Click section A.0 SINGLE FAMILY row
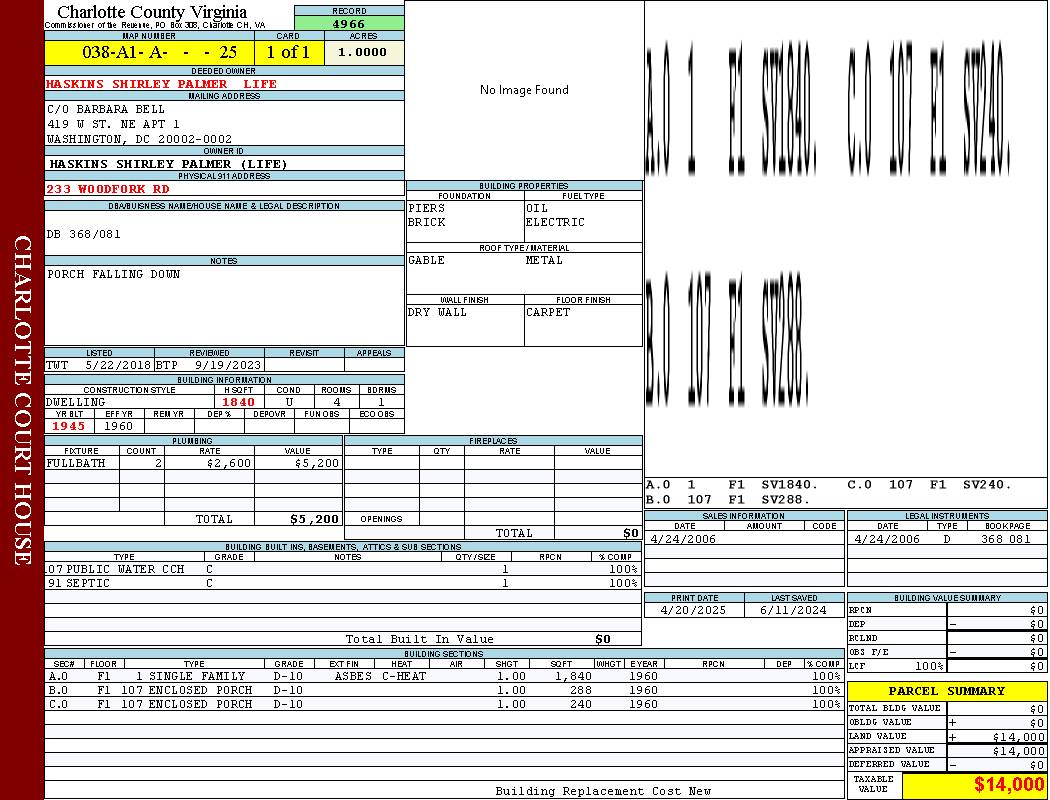The image size is (1050, 800). [445, 677]
